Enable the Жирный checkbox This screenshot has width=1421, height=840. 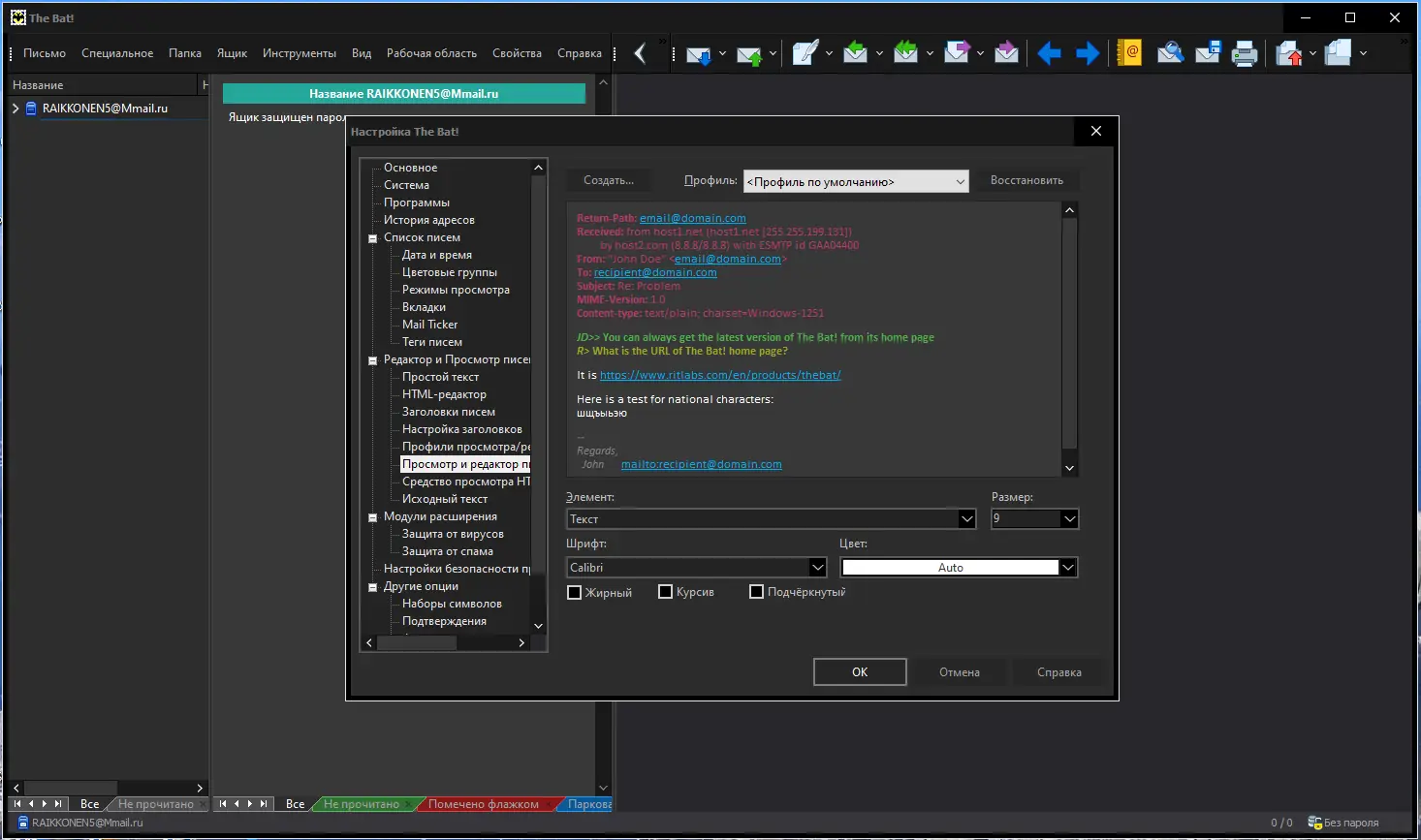pos(574,592)
